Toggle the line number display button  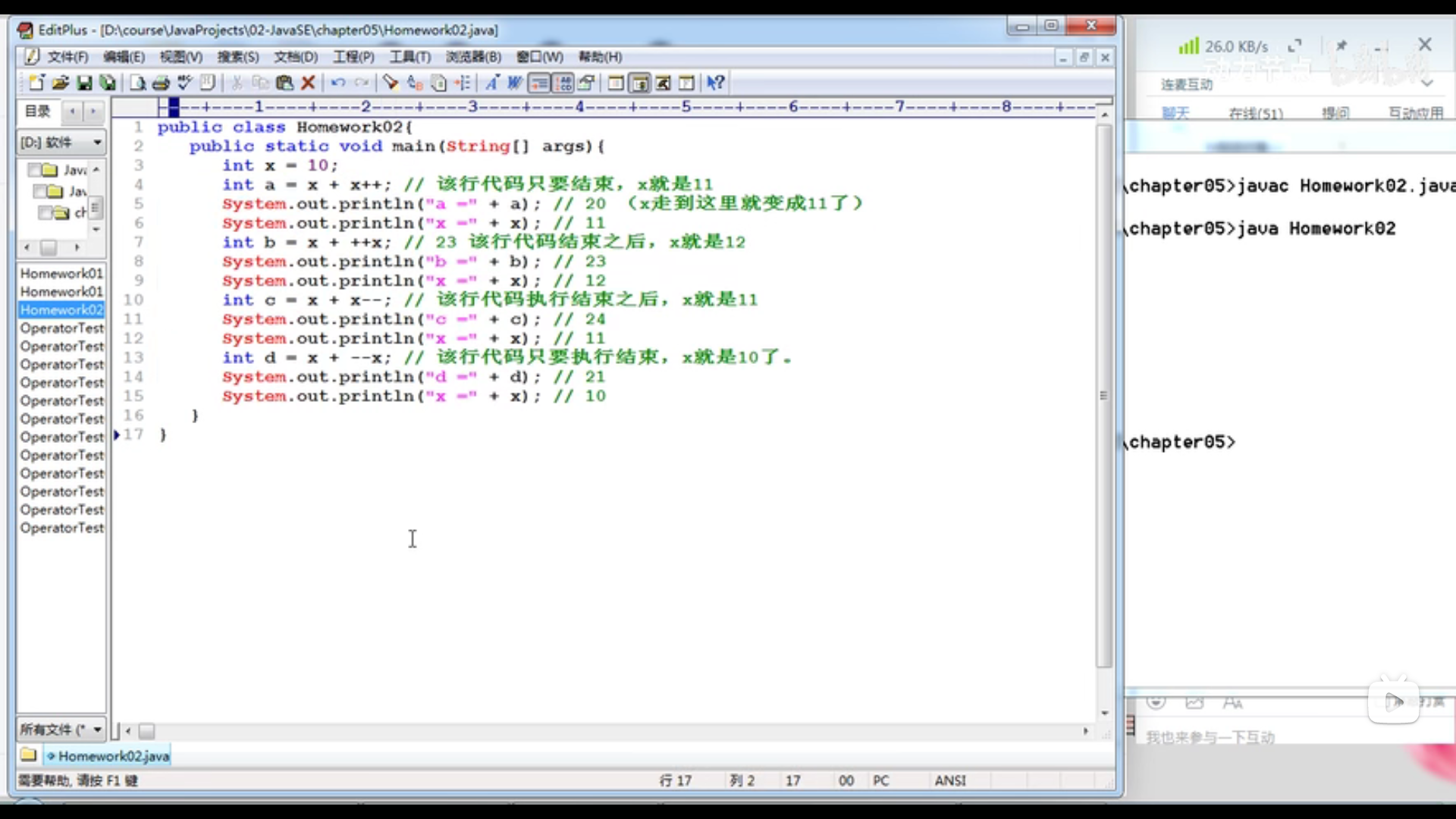563,83
